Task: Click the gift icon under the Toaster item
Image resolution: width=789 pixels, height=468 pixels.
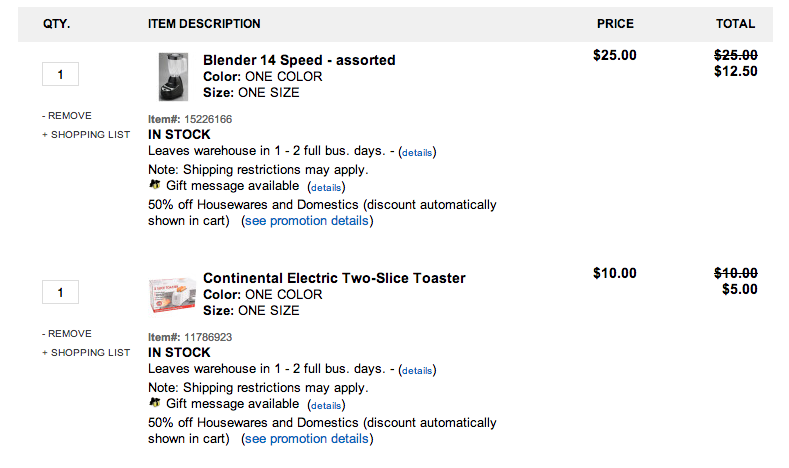Action: 155,403
